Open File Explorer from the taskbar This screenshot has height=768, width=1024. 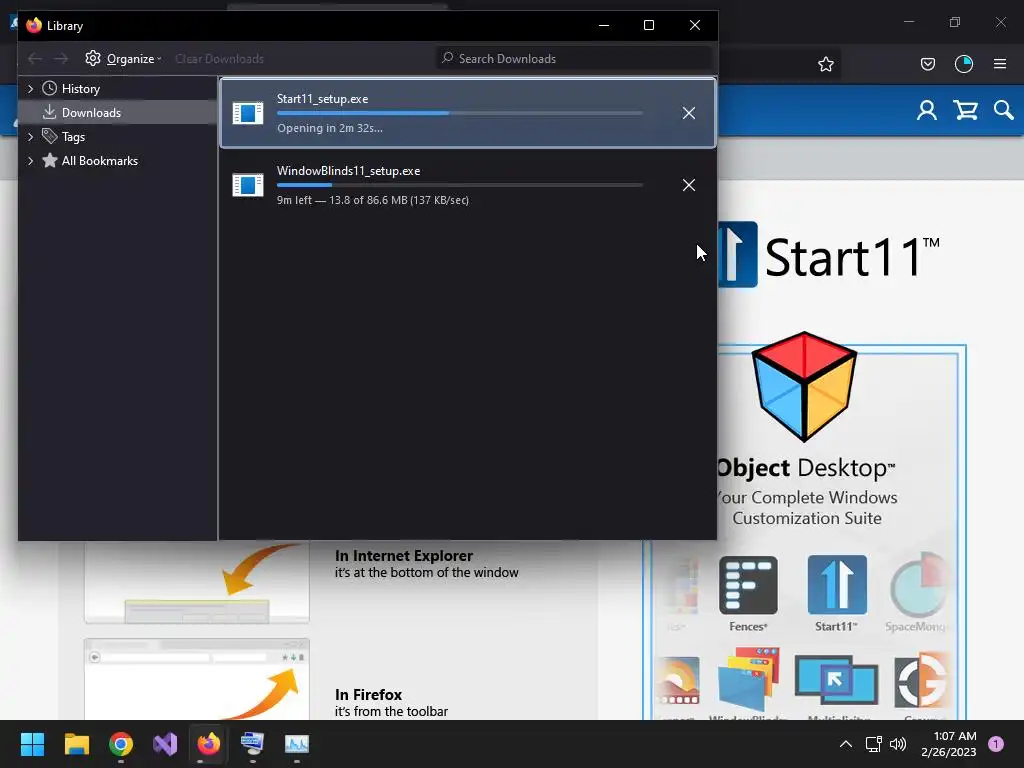76,744
